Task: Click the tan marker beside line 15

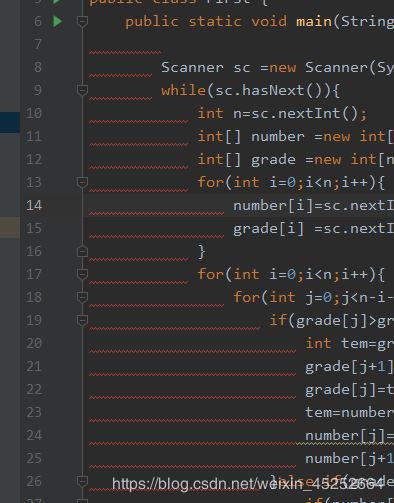Action: tap(10, 228)
